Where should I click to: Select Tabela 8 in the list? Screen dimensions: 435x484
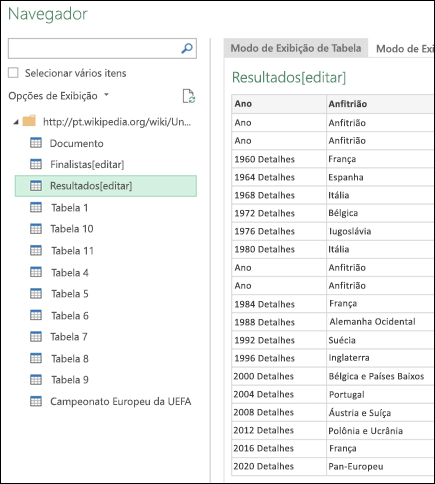[x=70, y=359]
